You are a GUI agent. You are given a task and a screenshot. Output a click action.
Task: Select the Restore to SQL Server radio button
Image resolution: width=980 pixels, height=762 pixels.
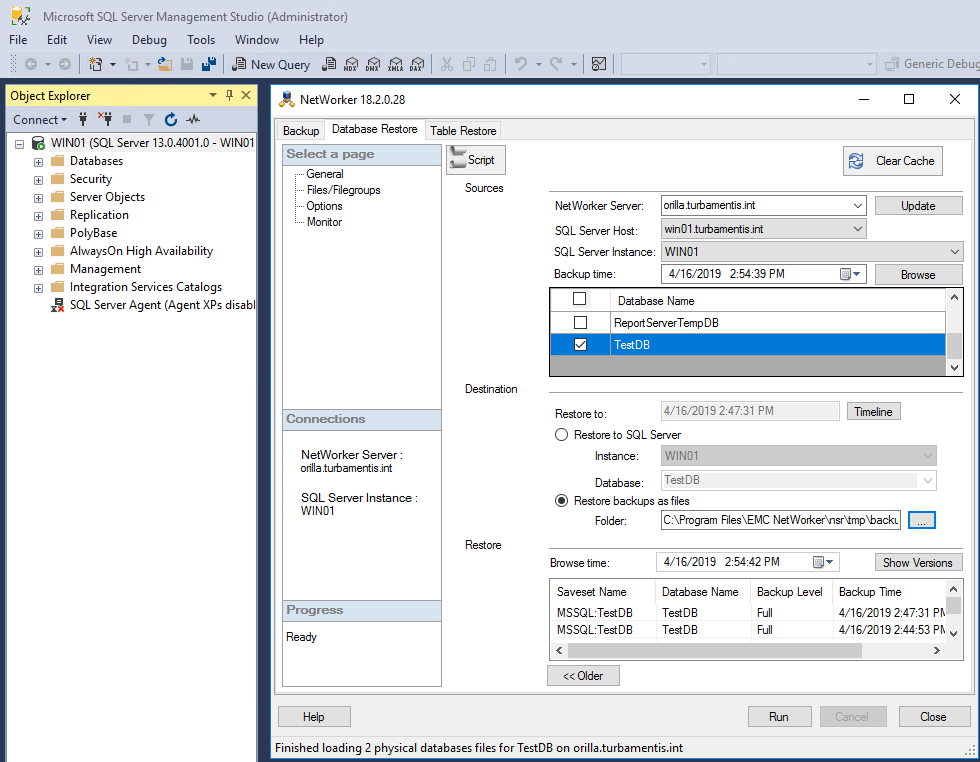[561, 434]
